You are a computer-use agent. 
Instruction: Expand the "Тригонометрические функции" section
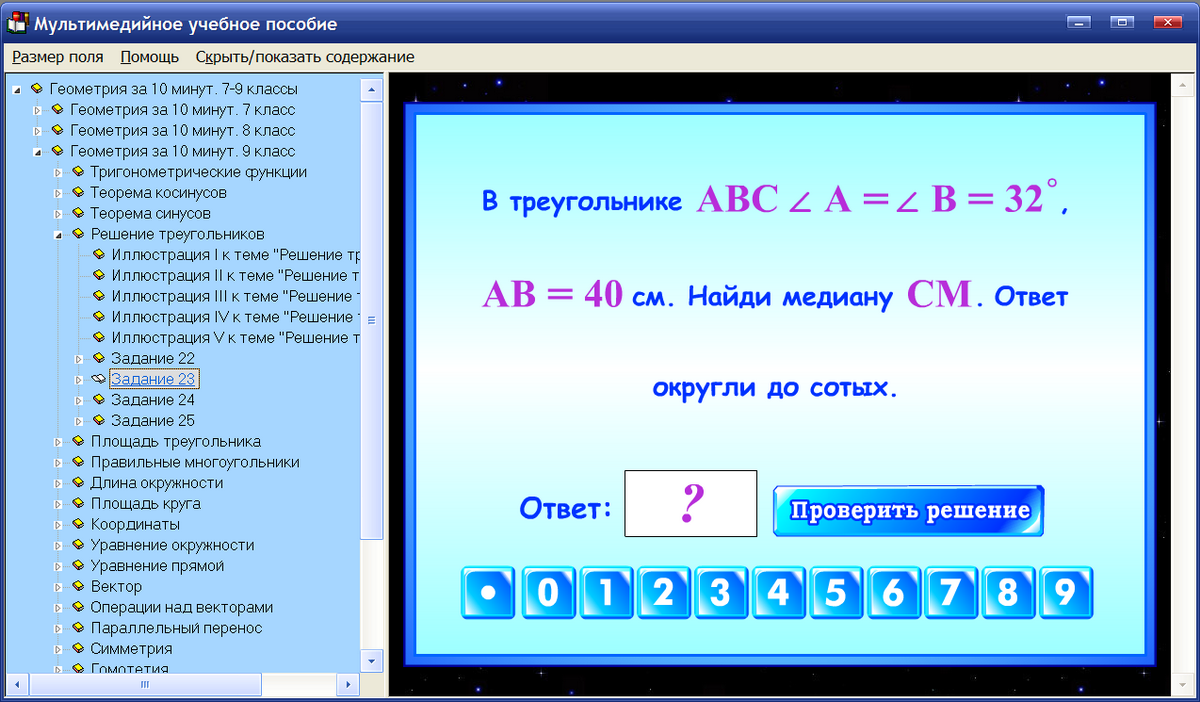click(59, 171)
